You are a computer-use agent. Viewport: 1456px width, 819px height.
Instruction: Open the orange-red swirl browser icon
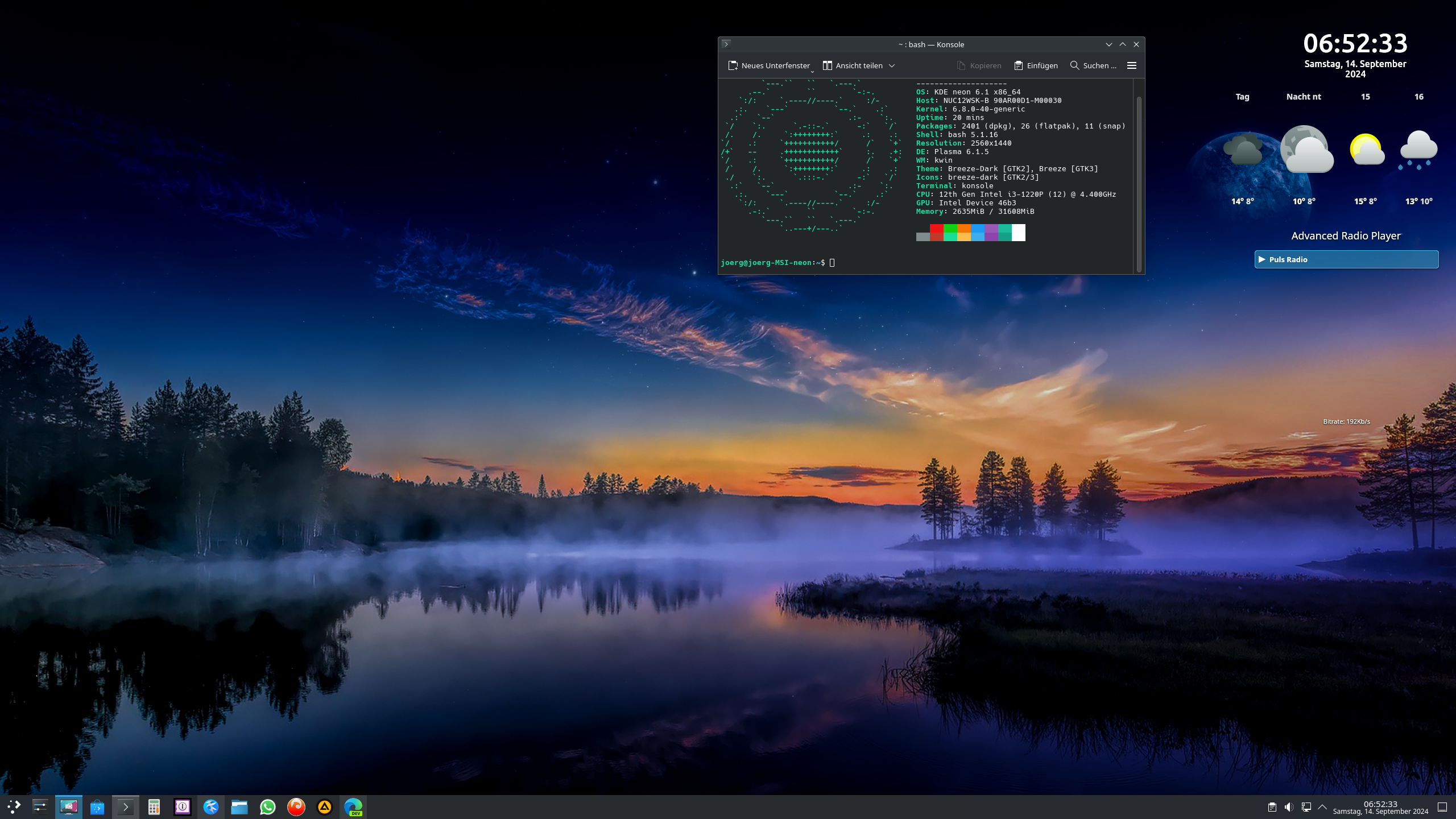[x=296, y=806]
